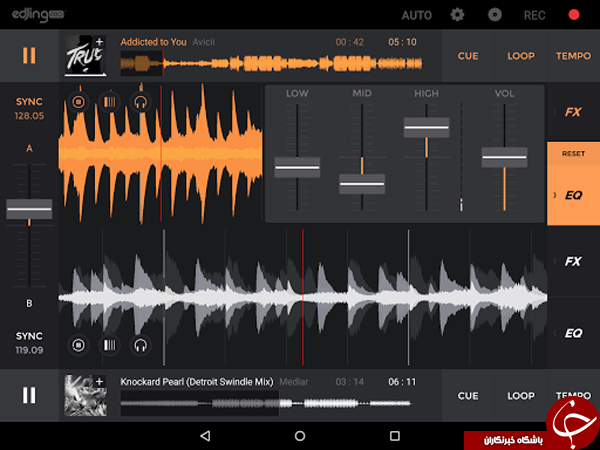Tap Android home button
The image size is (600, 450).
click(x=300, y=436)
